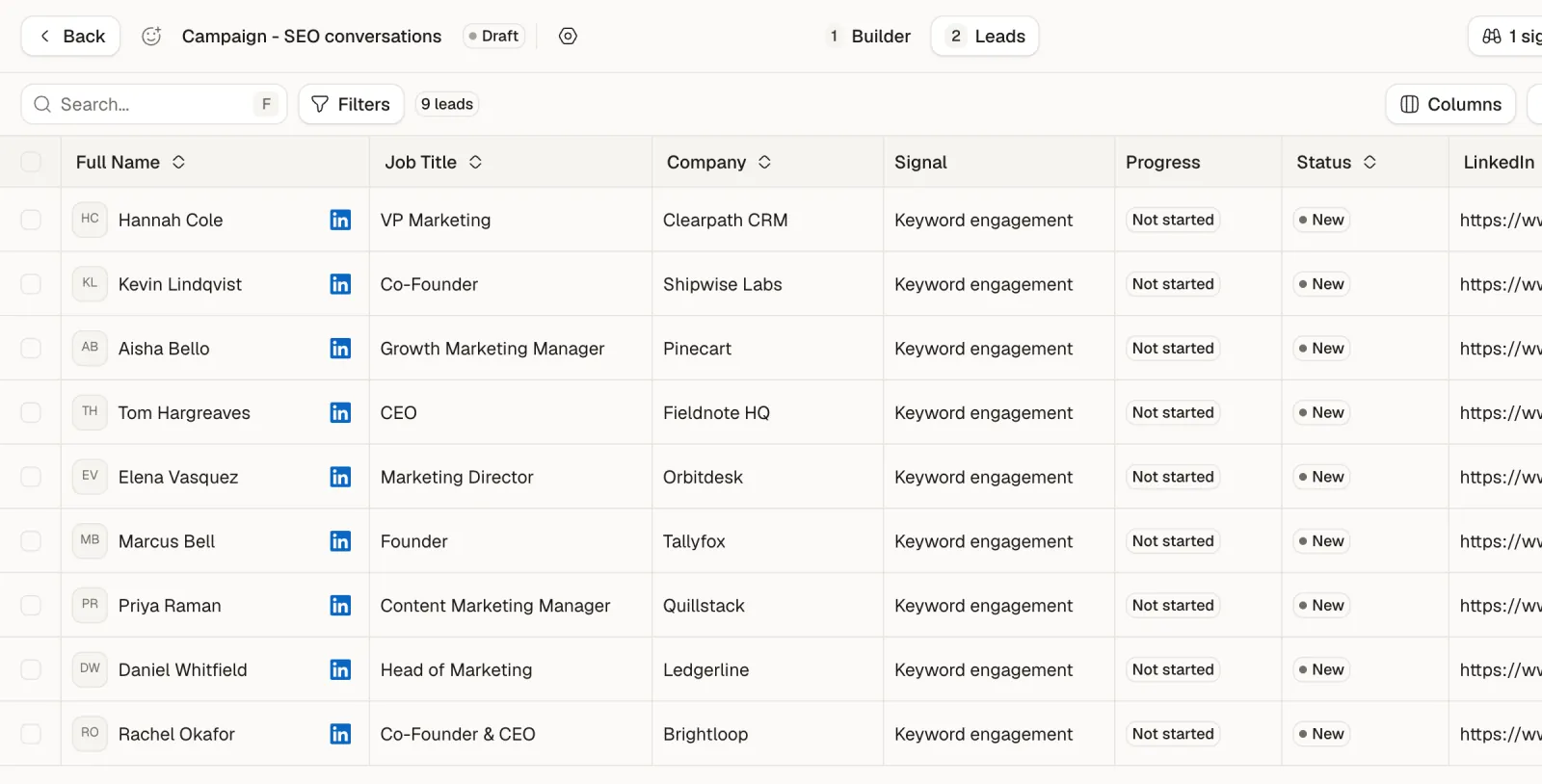Open Hannah Cole's LinkedIn profile icon
The height and width of the screenshot is (784, 1542).
point(340,220)
